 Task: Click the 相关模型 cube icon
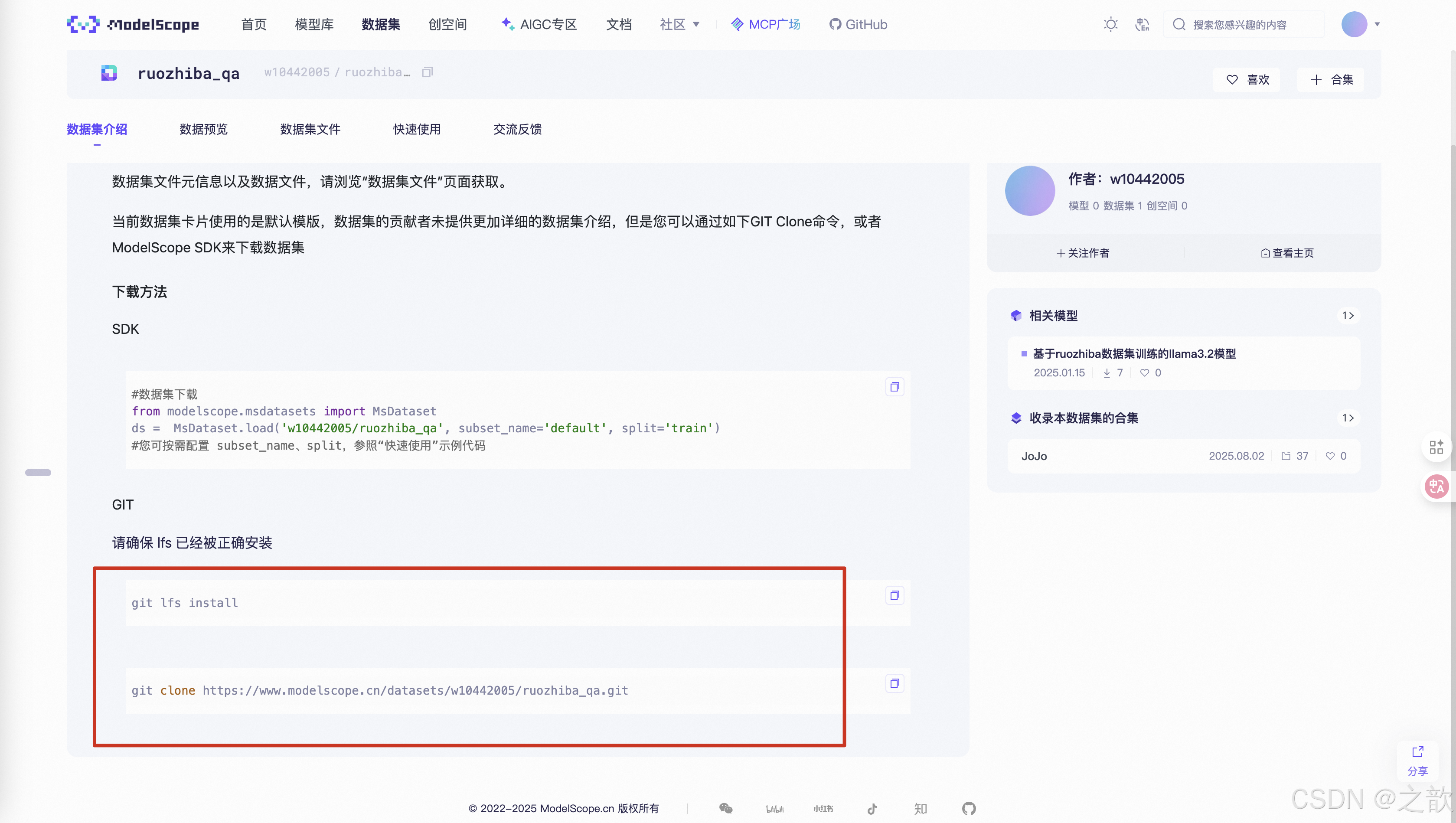[1016, 315]
